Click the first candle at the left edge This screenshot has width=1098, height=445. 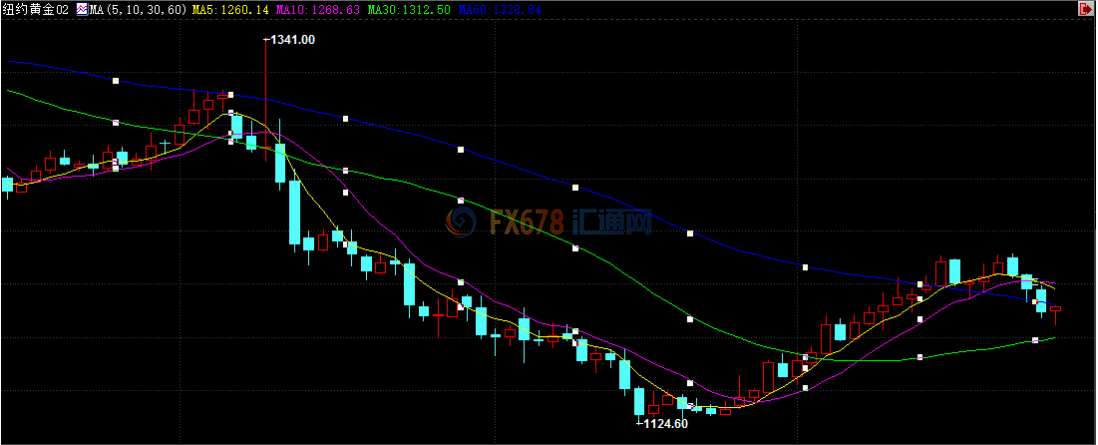(x=8, y=184)
